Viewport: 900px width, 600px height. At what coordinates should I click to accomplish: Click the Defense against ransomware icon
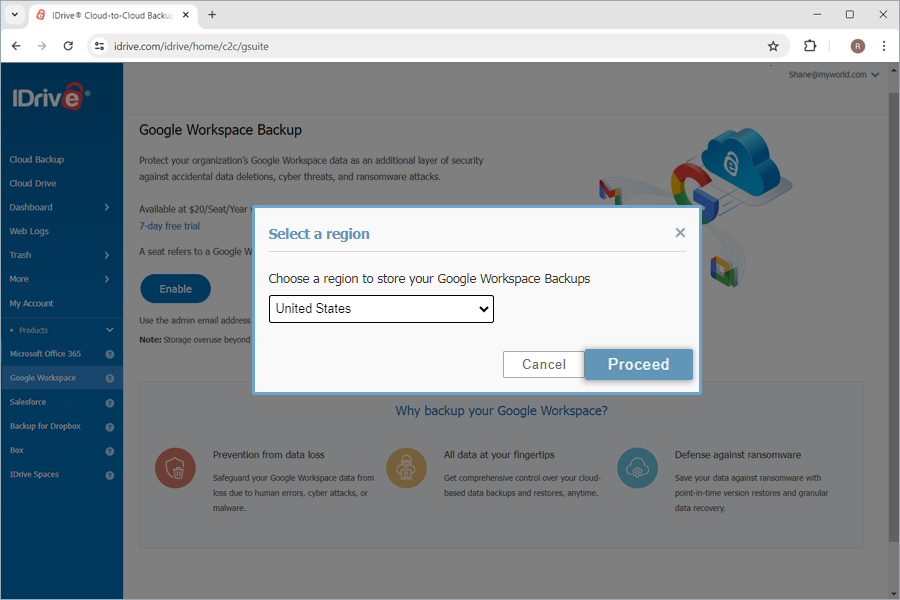click(x=637, y=467)
